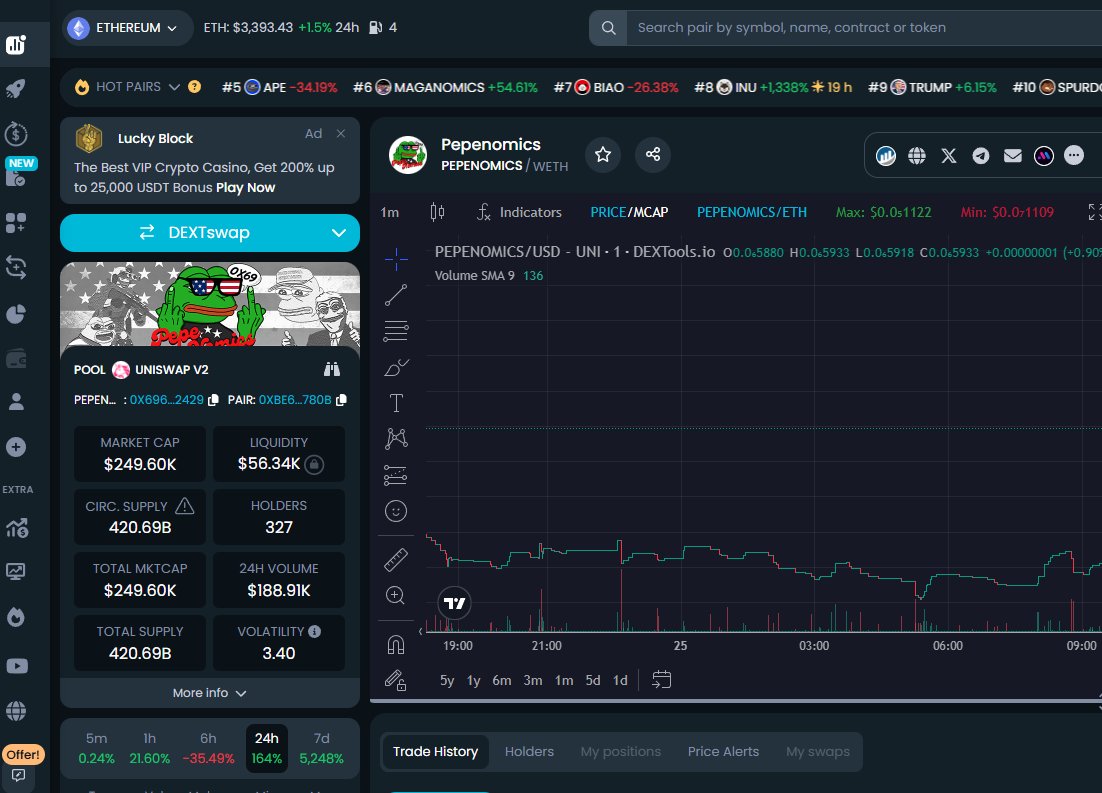Set chart range to 6m

tap(502, 681)
